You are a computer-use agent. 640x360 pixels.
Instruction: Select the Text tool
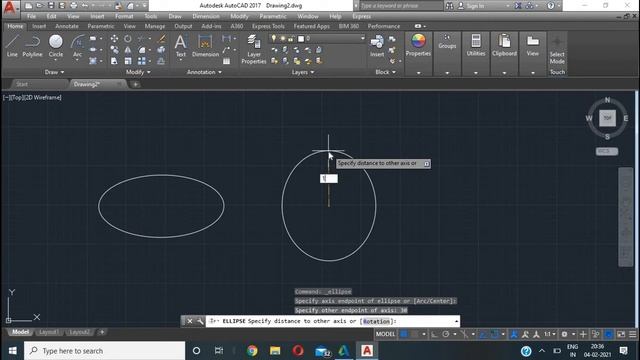tap(180, 46)
